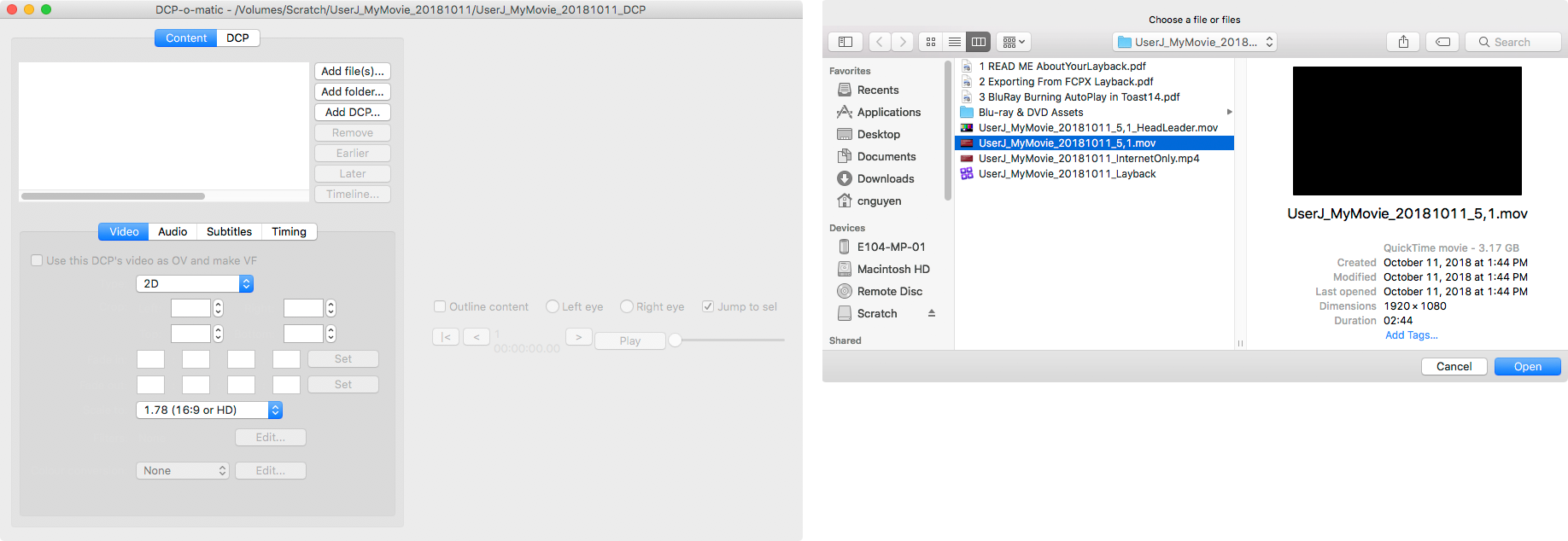Select the Scratch volume
The height and width of the screenshot is (541, 1568).
pos(877,313)
